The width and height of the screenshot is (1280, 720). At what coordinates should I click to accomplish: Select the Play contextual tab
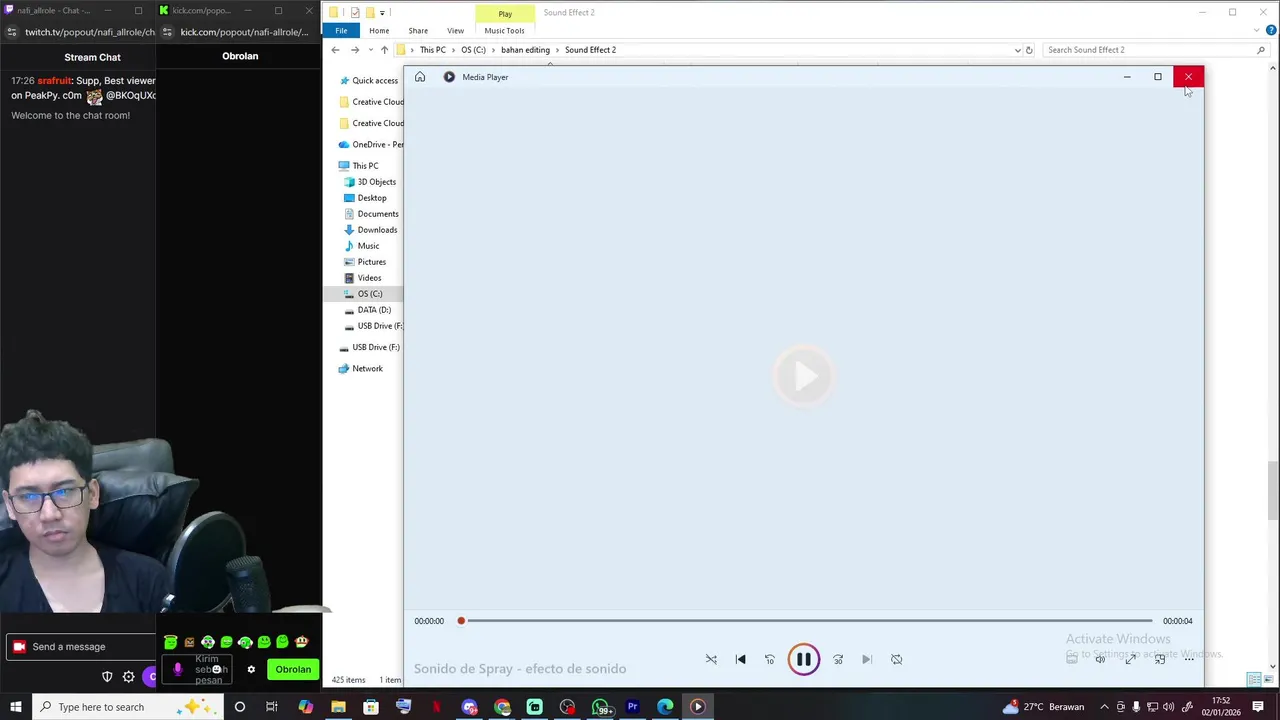[x=505, y=13]
